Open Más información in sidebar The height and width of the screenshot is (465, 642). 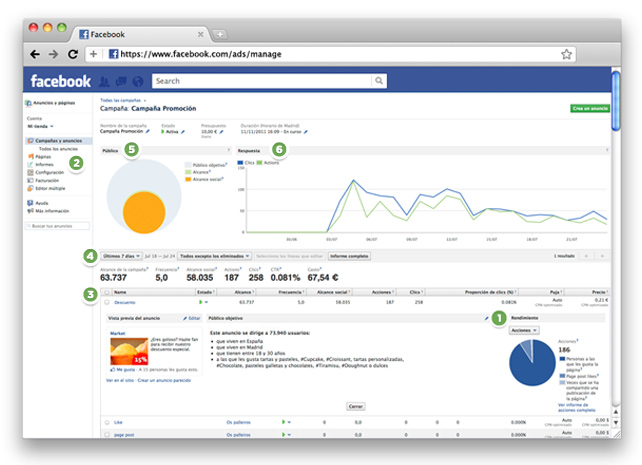coord(52,211)
